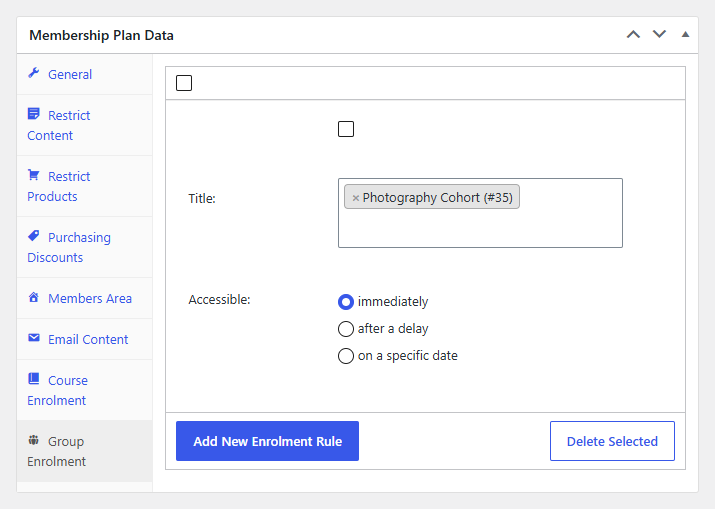
Task: Open the Restrict Content tab
Action: coord(84,125)
